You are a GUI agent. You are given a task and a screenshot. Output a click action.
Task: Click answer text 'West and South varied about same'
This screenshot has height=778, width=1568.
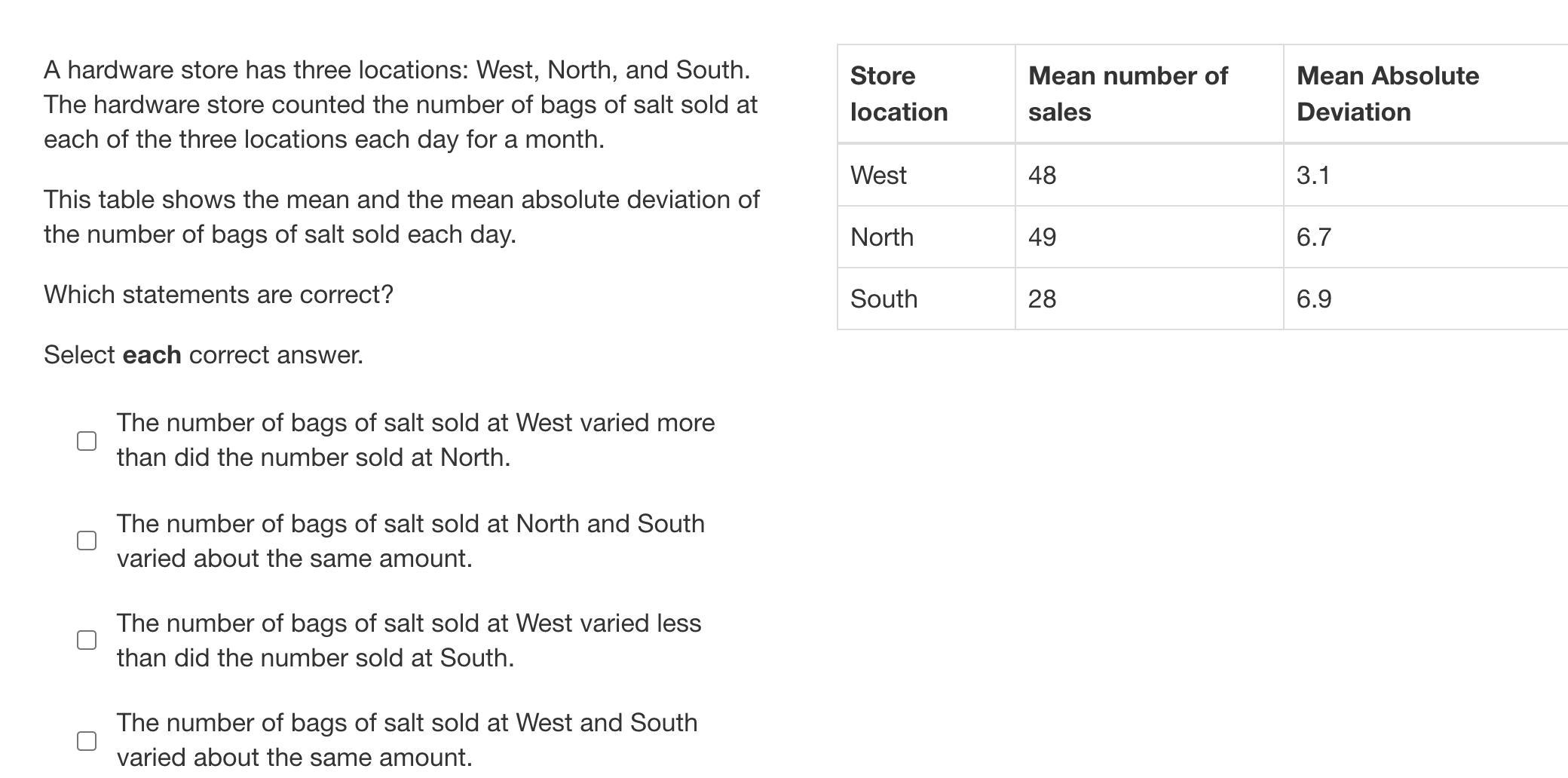pyautogui.click(x=407, y=740)
